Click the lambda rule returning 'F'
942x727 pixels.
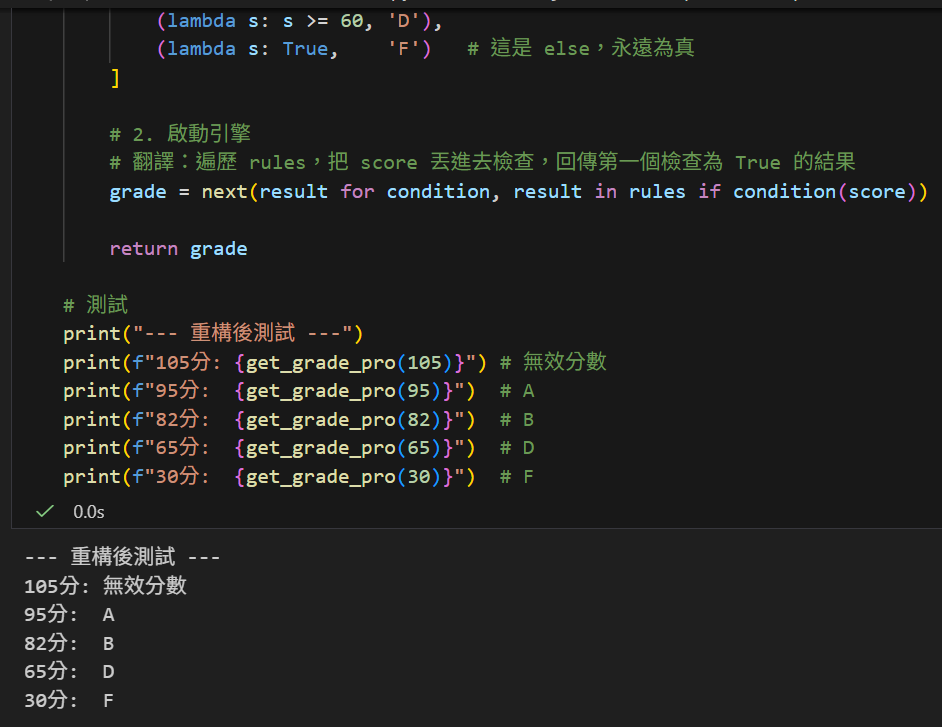pos(293,48)
